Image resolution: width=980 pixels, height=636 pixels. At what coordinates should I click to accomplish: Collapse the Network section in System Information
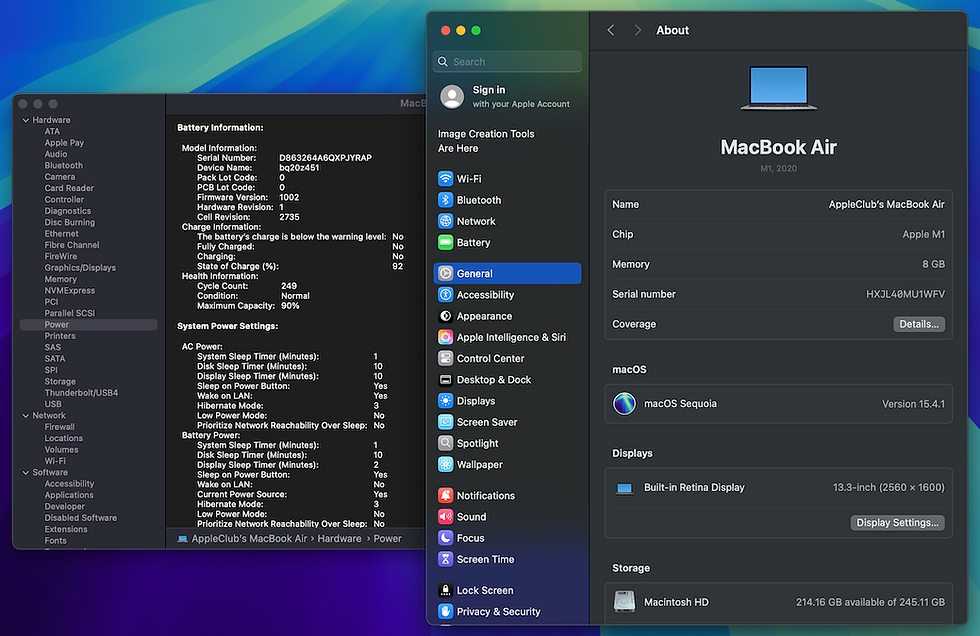pyautogui.click(x=26, y=415)
